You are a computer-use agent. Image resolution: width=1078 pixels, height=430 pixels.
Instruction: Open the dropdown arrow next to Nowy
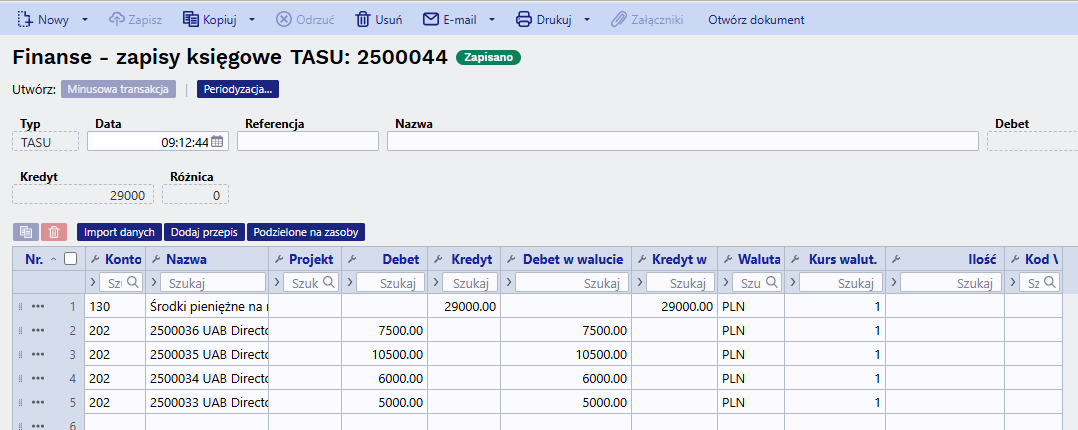85,20
